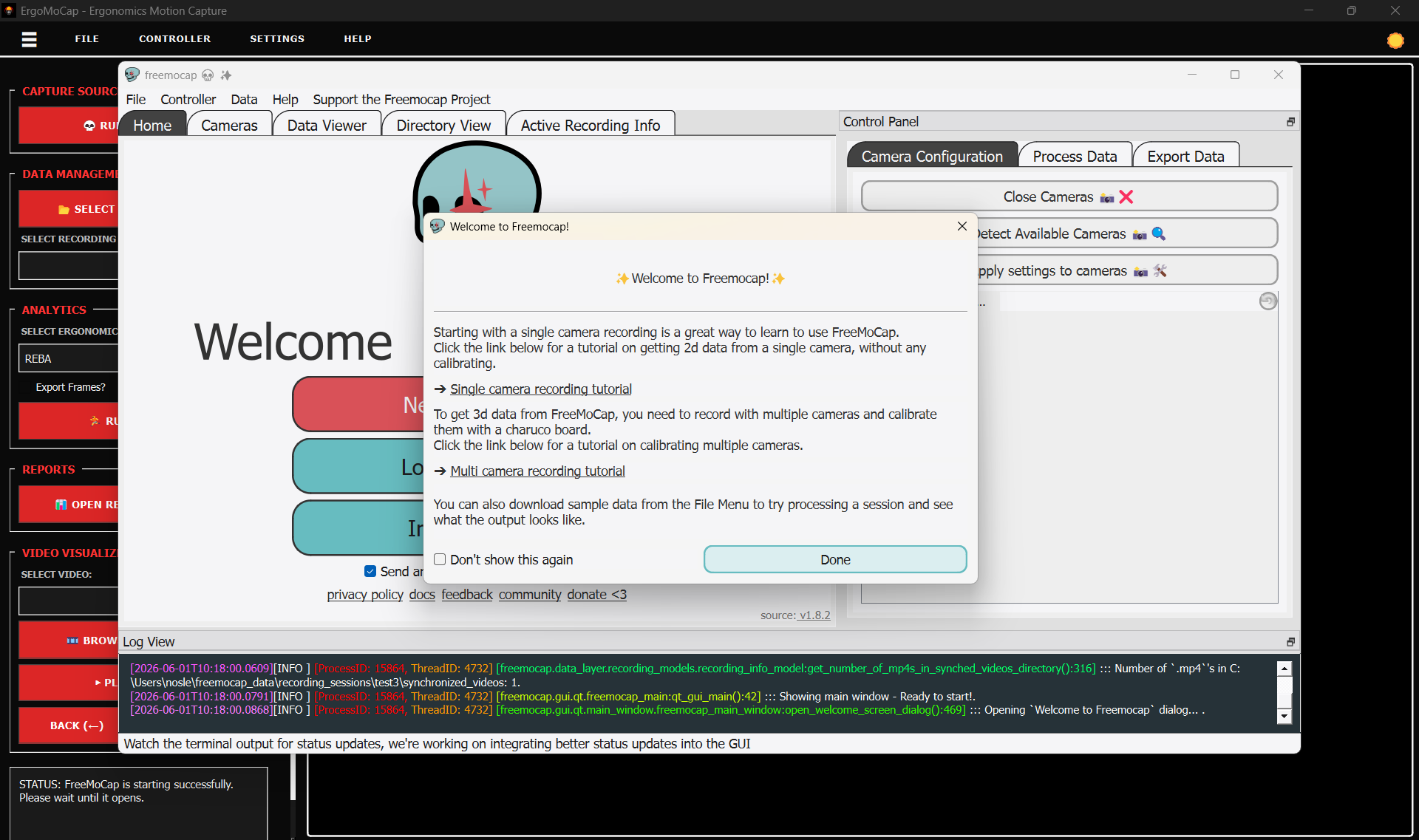The width and height of the screenshot is (1419, 840).
Task: Click the BACK button in ErgoMoCap
Action: [x=68, y=725]
